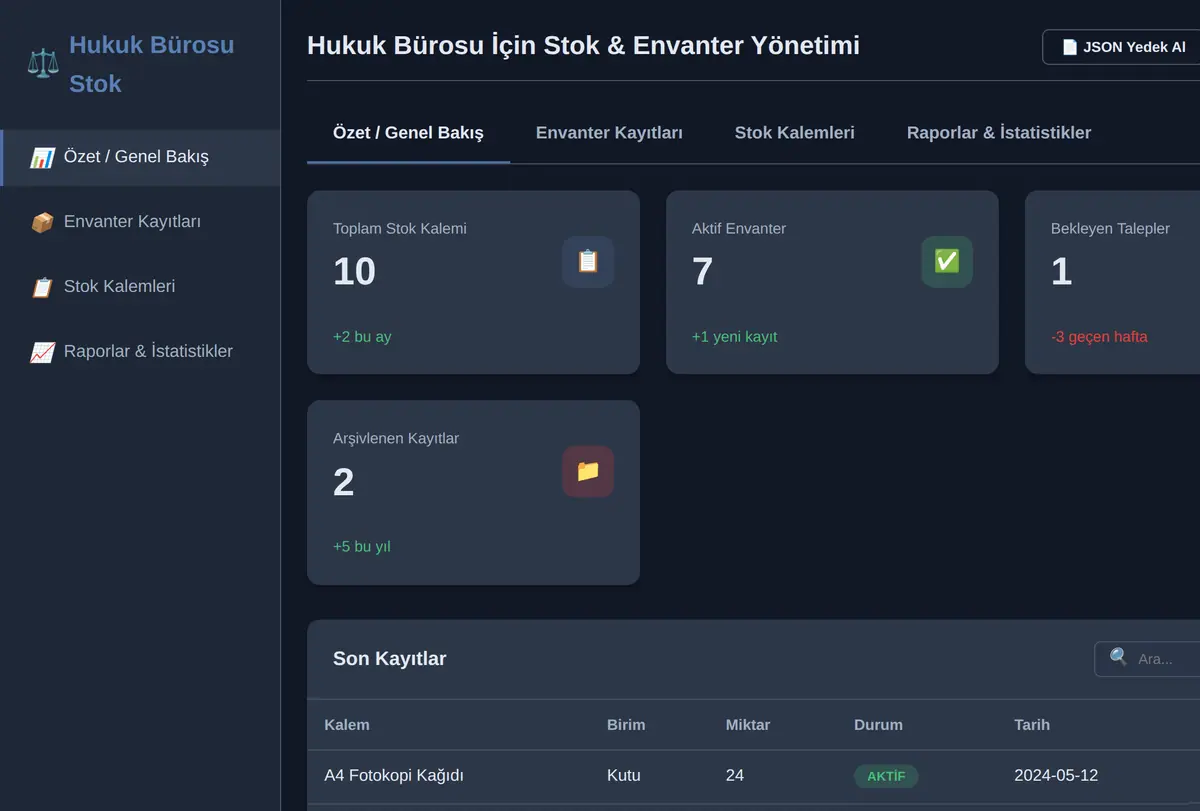Open Özet / Genel Bakış in sidebar
1200x811 pixels.
pos(140,157)
